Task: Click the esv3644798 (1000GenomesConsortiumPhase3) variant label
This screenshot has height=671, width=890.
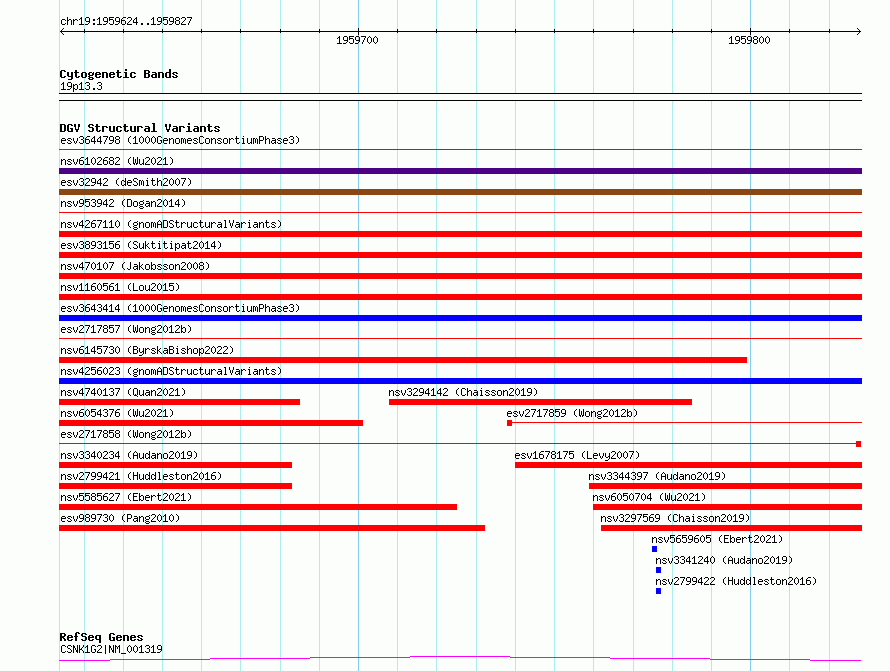Action: pyautogui.click(x=180, y=140)
